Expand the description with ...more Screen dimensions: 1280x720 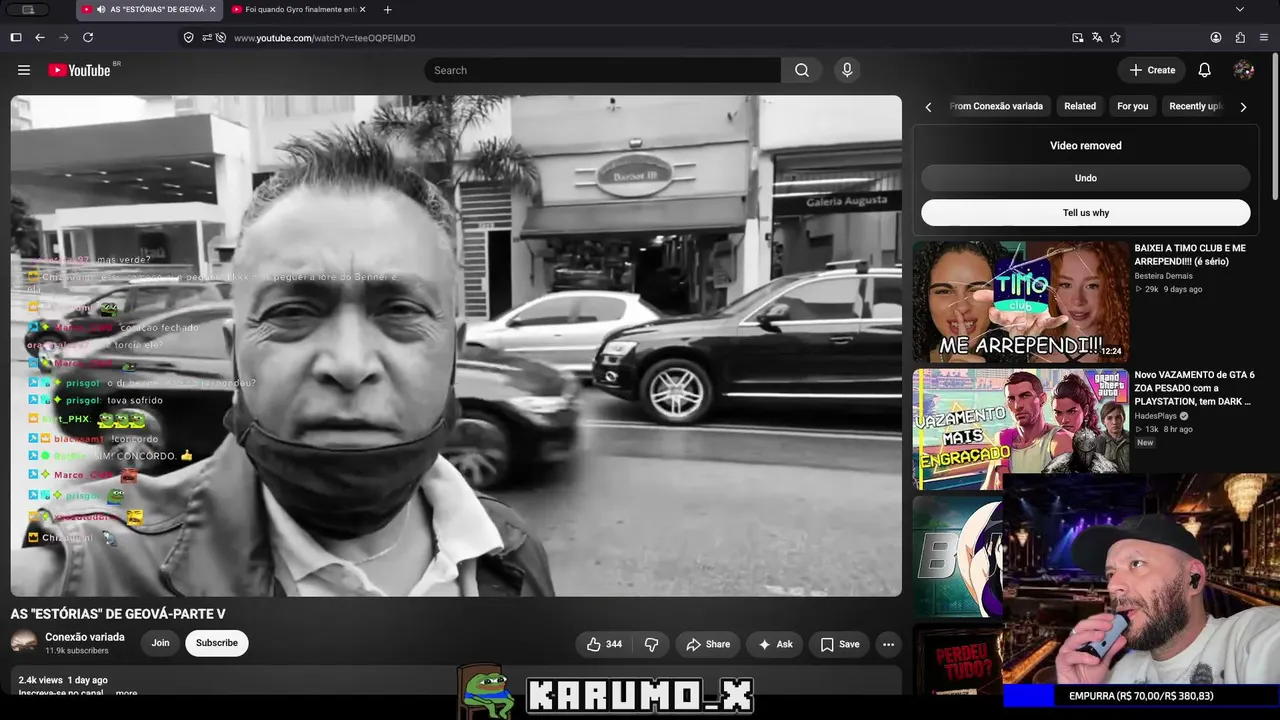126,693
